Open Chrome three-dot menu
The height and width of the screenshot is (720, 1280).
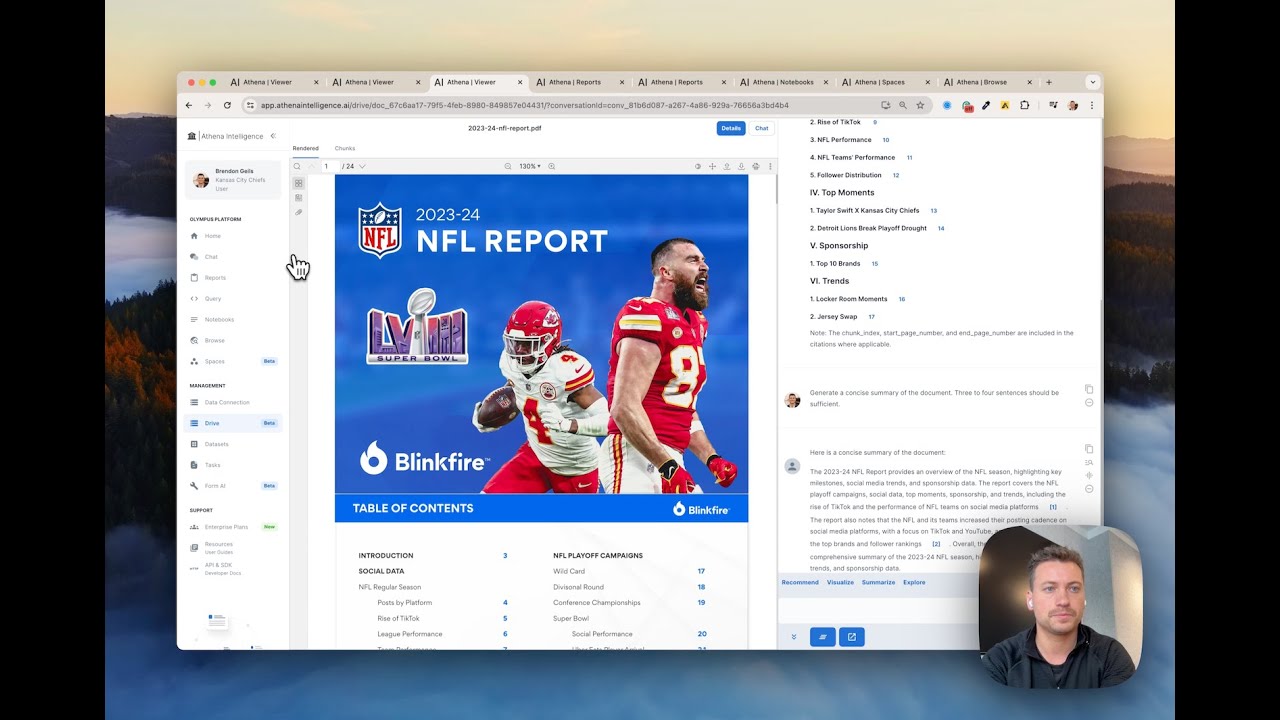tap(1091, 105)
